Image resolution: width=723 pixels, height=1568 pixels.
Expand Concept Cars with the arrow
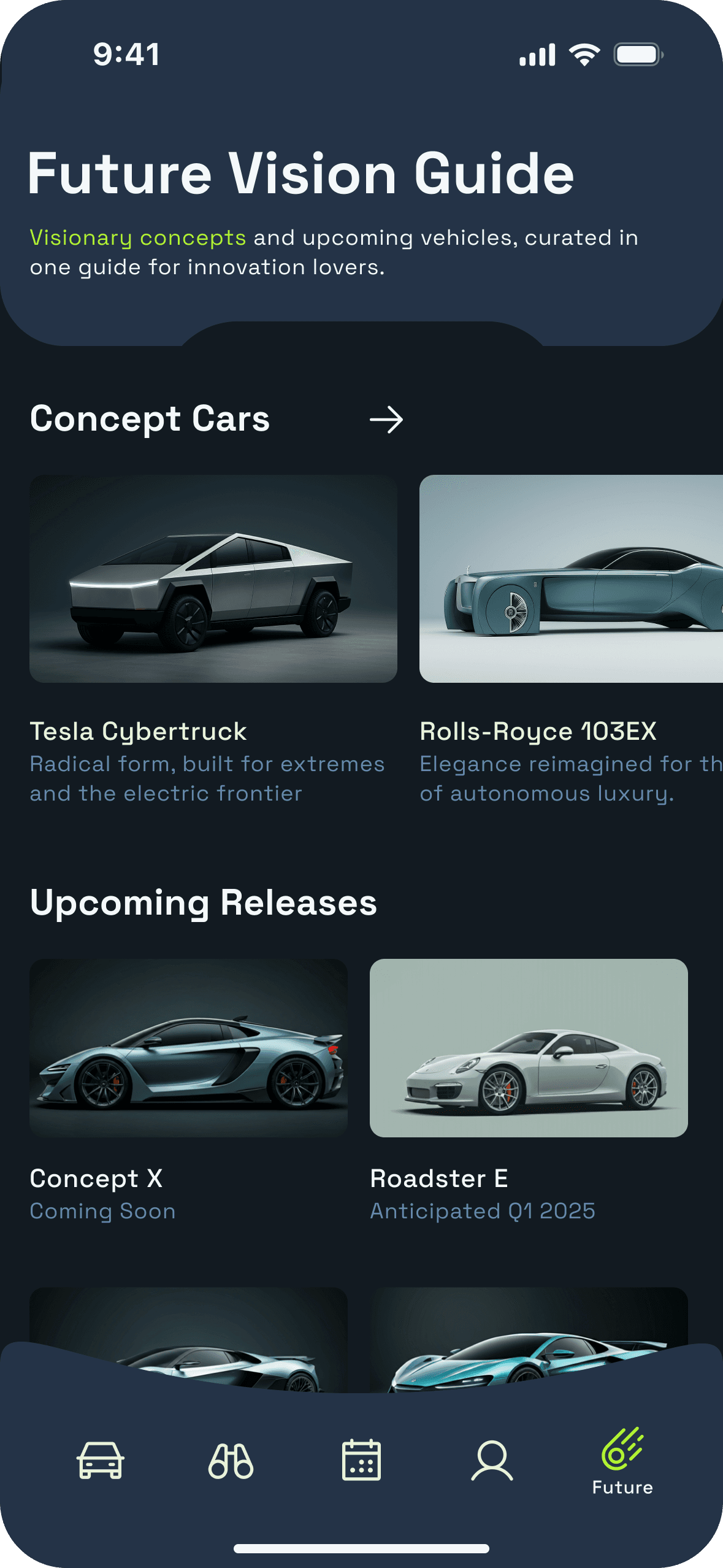click(386, 420)
